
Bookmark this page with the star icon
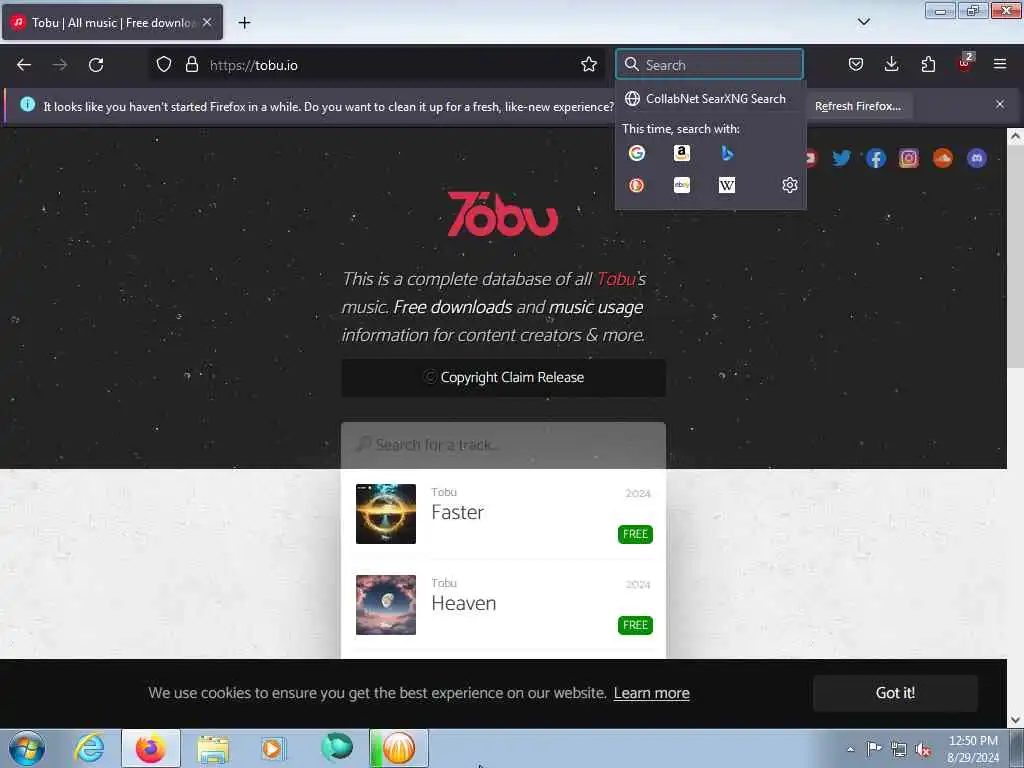click(x=588, y=65)
